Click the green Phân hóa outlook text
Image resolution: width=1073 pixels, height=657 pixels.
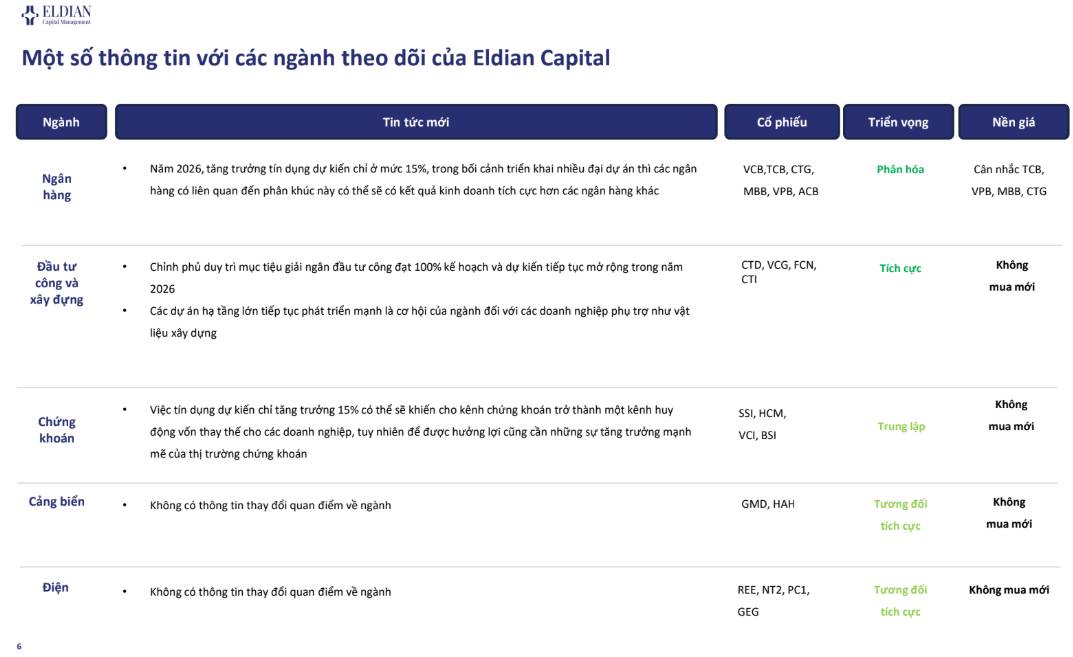coord(901,169)
